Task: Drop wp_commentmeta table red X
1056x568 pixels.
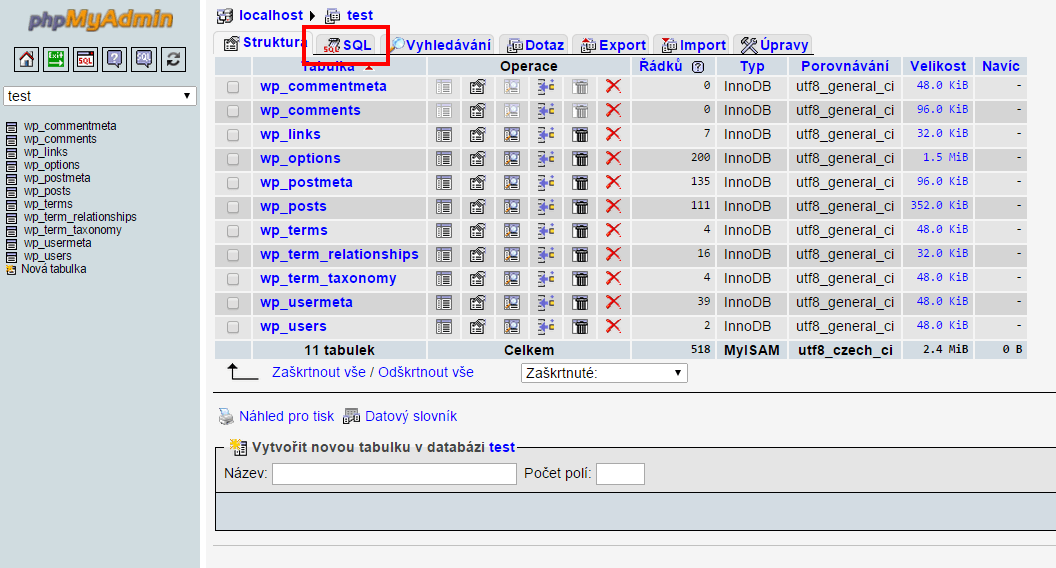Action: coord(613,86)
